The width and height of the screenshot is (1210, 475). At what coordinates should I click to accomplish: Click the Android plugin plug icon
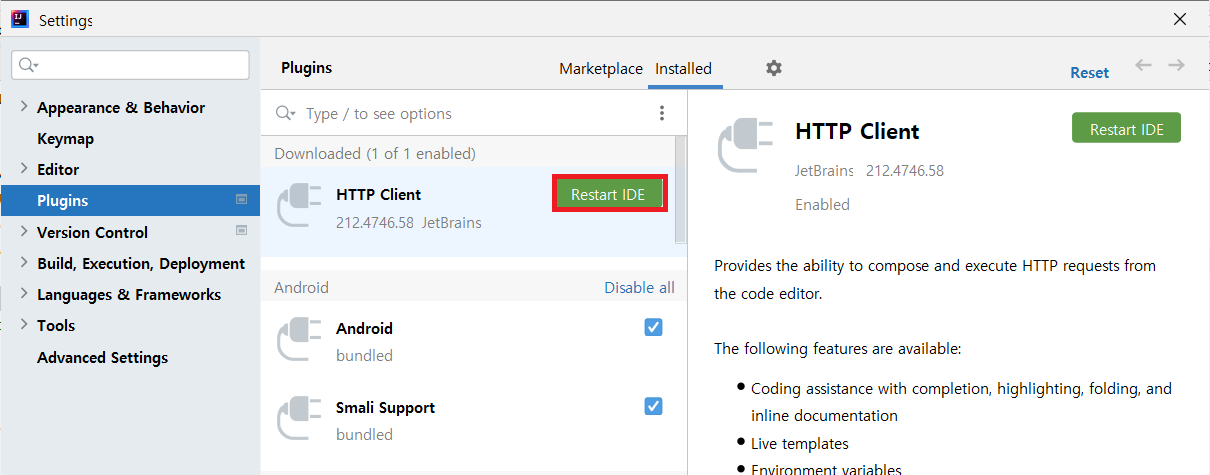(x=299, y=340)
